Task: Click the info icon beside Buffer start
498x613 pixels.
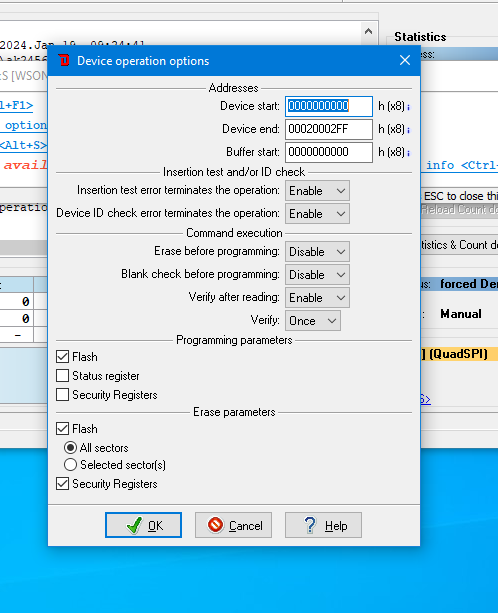Action: pos(408,153)
